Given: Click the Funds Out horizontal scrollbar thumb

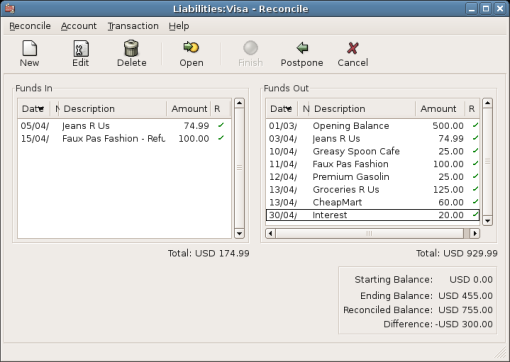Looking at the screenshot, I should click(369, 233).
